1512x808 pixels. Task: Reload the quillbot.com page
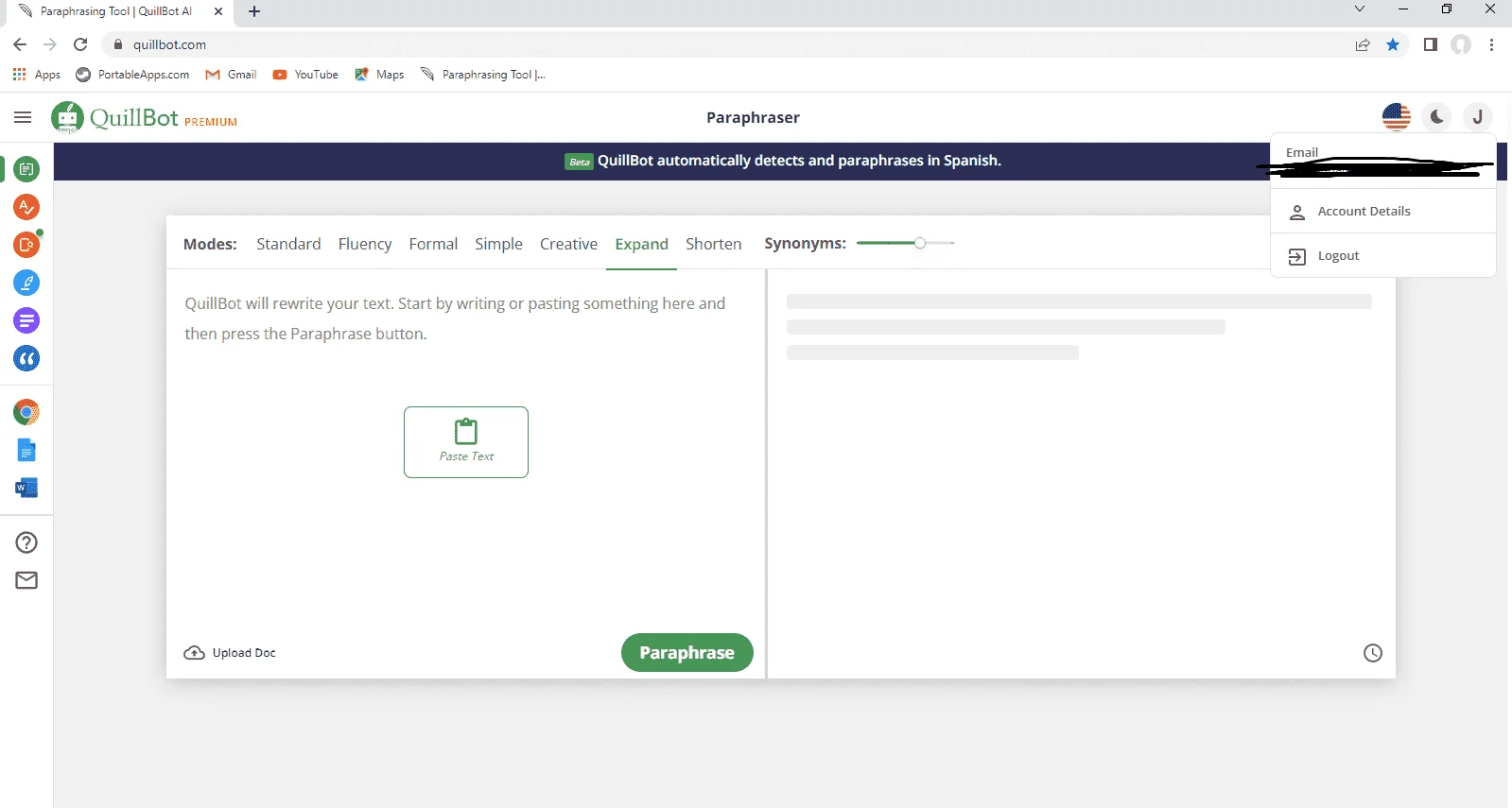coord(80,44)
